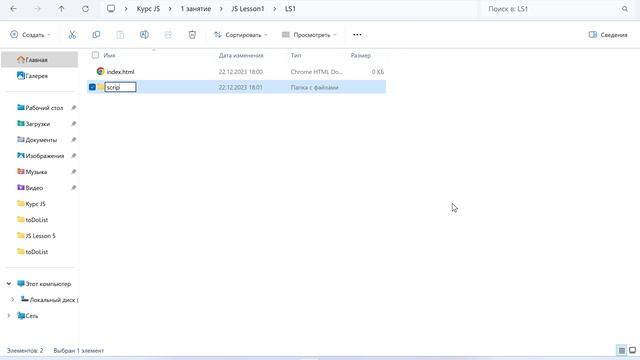Select Этот компьютер in the sidebar
Viewport: 640px width, 360px height.
[x=48, y=284]
